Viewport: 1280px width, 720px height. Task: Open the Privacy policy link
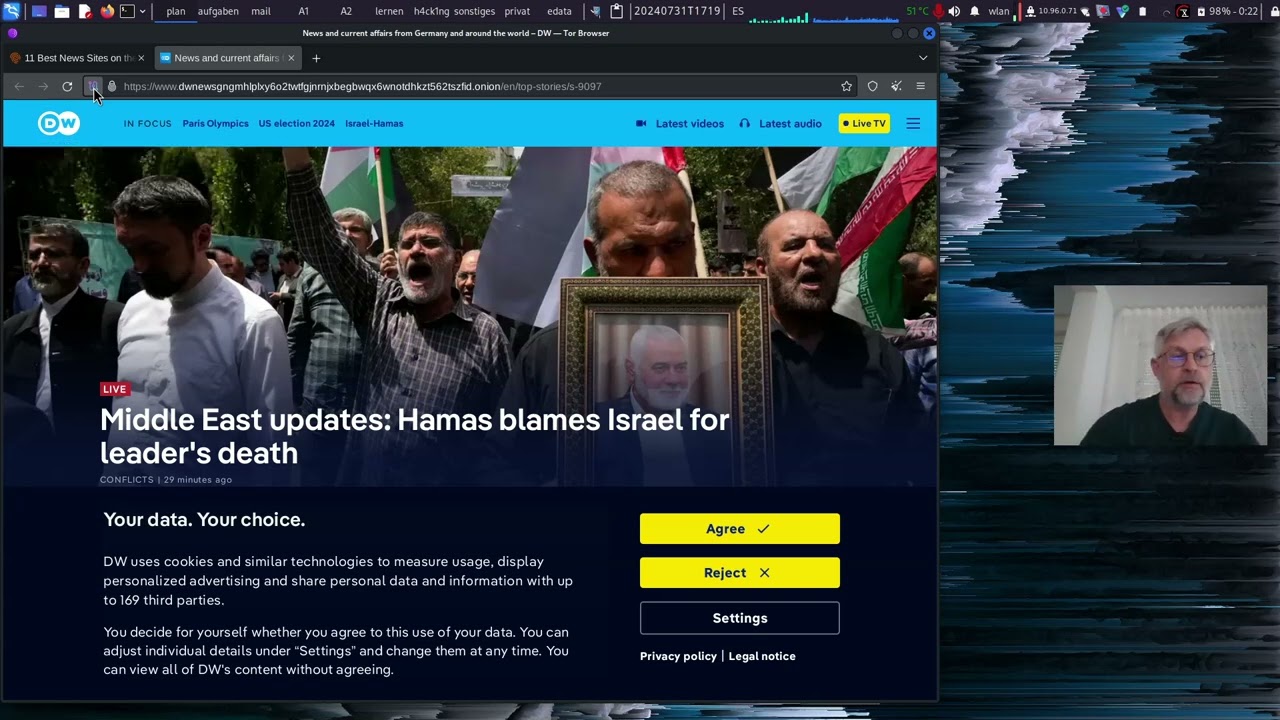click(x=678, y=656)
